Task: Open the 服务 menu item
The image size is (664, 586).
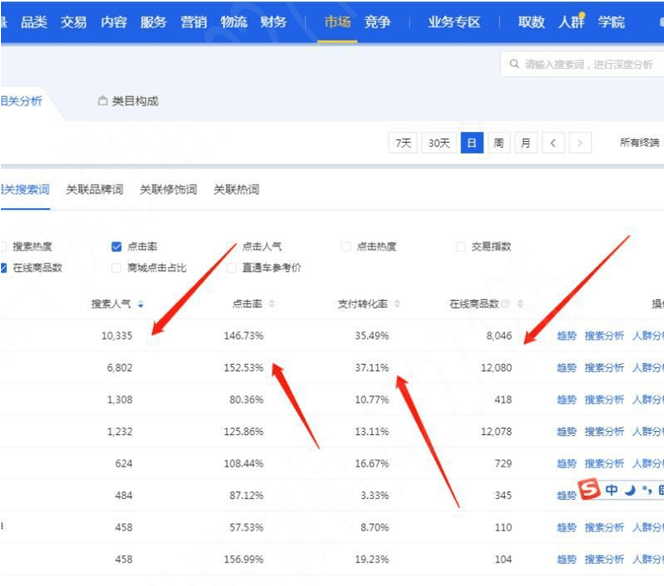Action: click(x=153, y=22)
